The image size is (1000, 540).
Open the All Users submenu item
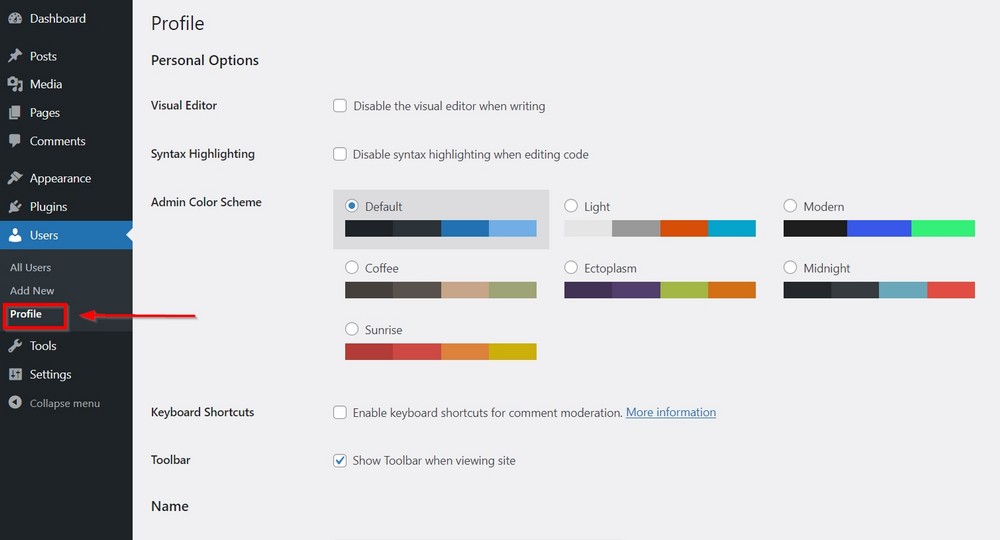[x=31, y=267]
